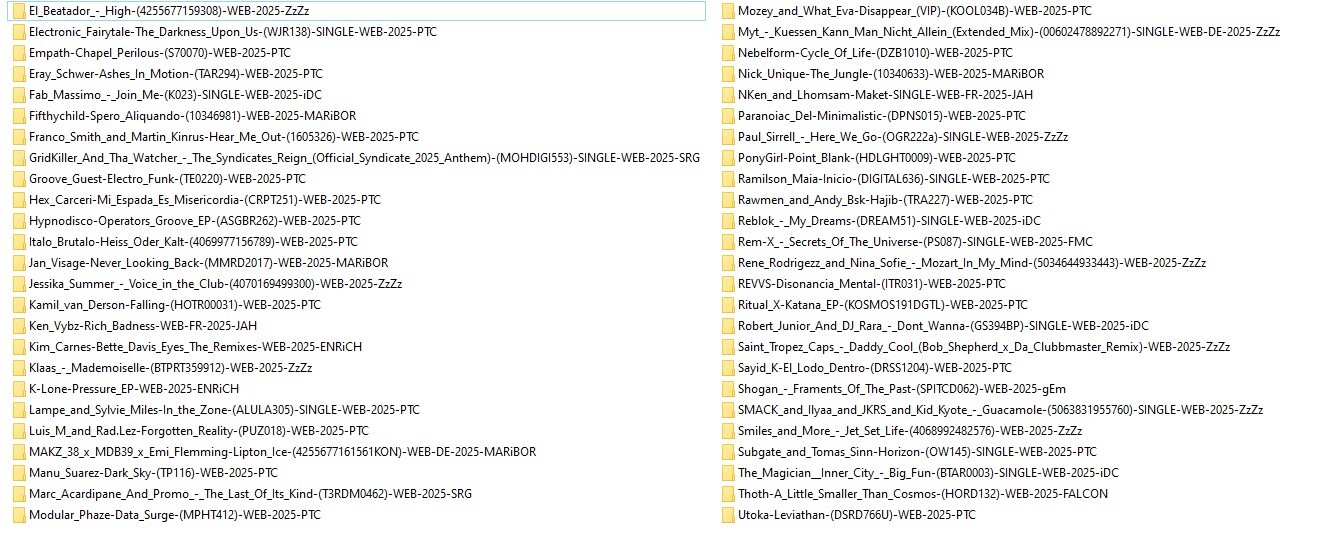Click MAKZ_38_x_MDB39_x_Emi_Flemming-Lipton_Ice name
This screenshot has width=1329, height=541.
click(282, 452)
